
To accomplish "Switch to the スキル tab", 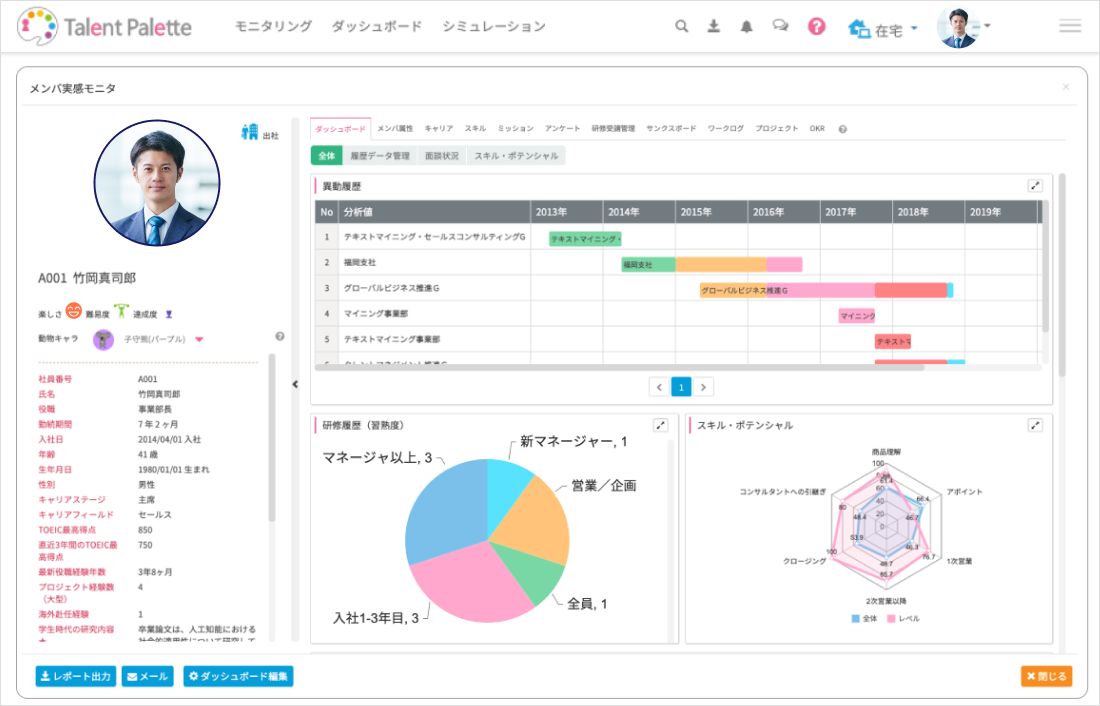I will click(475, 129).
